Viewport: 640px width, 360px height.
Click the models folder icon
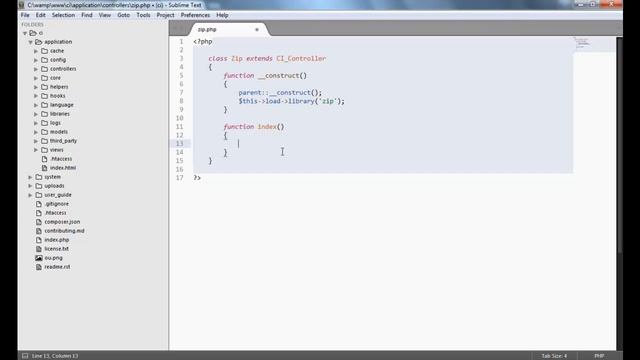pyautogui.click(x=44, y=132)
